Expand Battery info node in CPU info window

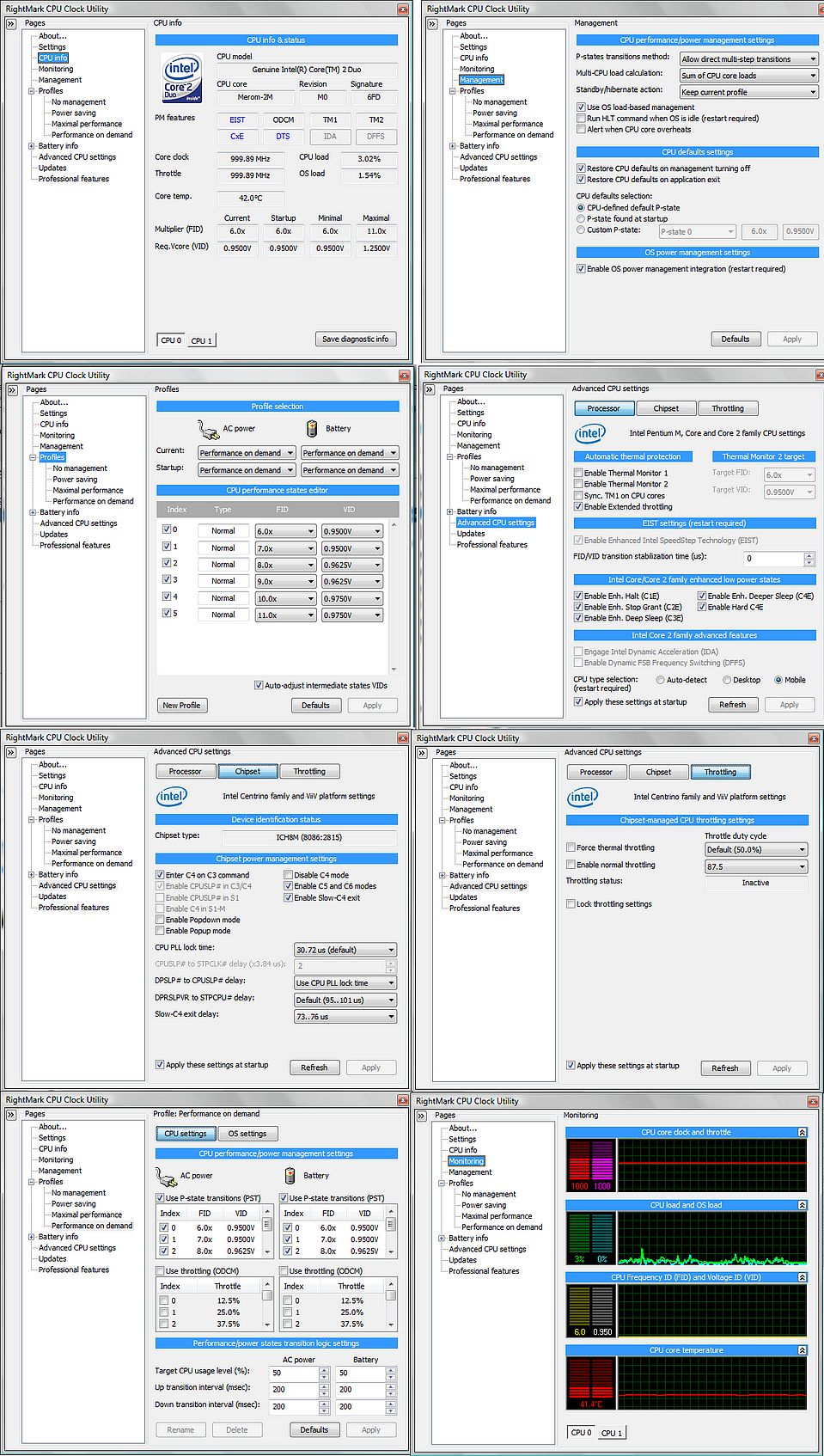32,146
